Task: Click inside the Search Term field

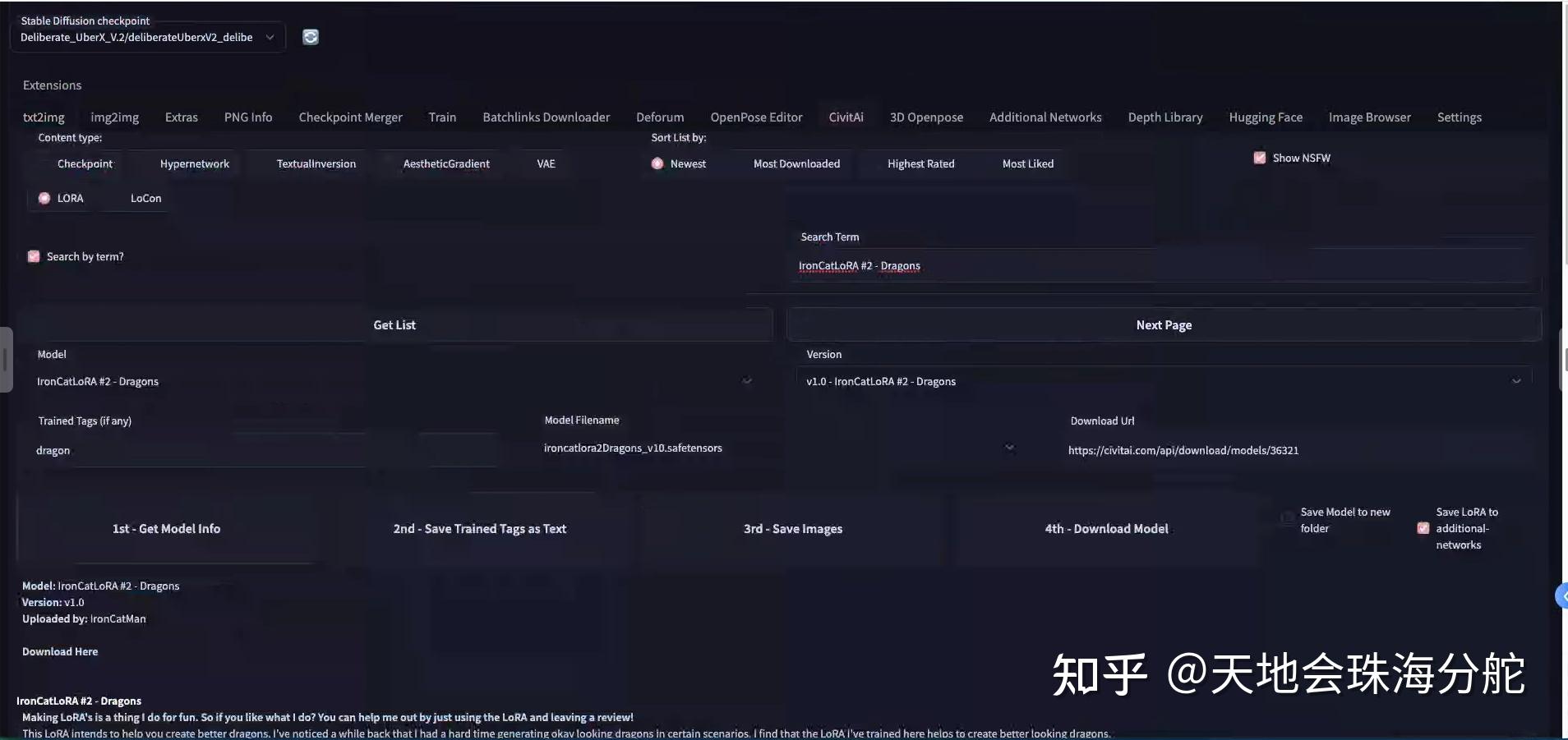Action: 1151,265
